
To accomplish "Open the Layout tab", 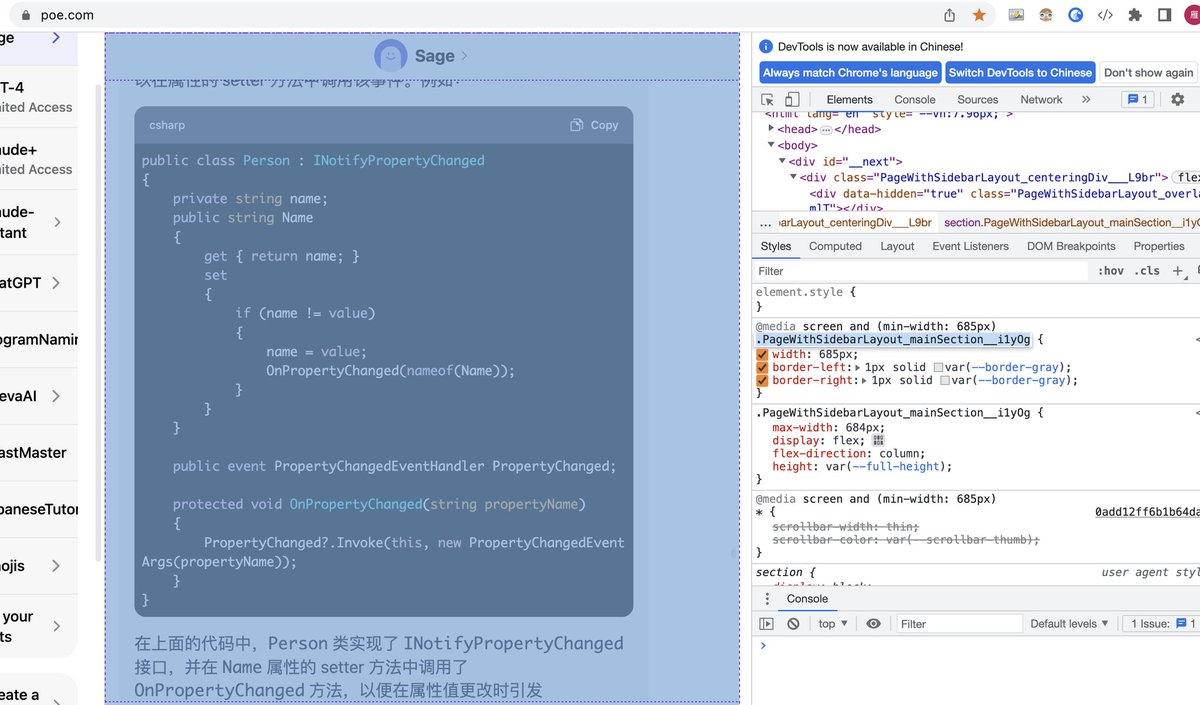I will tap(897, 246).
